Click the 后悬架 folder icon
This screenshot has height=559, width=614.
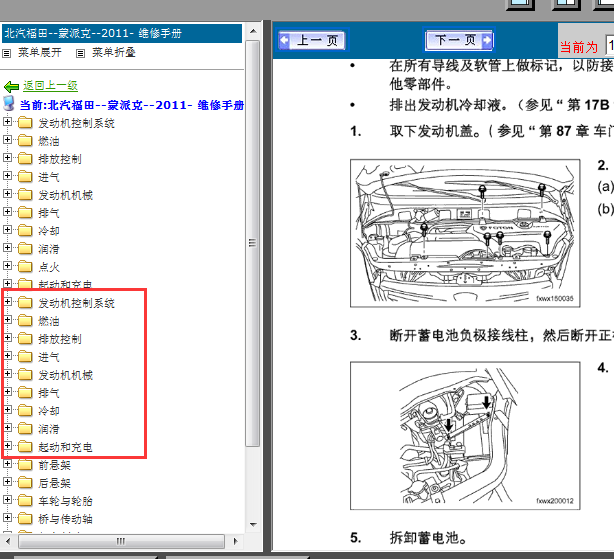(25, 483)
